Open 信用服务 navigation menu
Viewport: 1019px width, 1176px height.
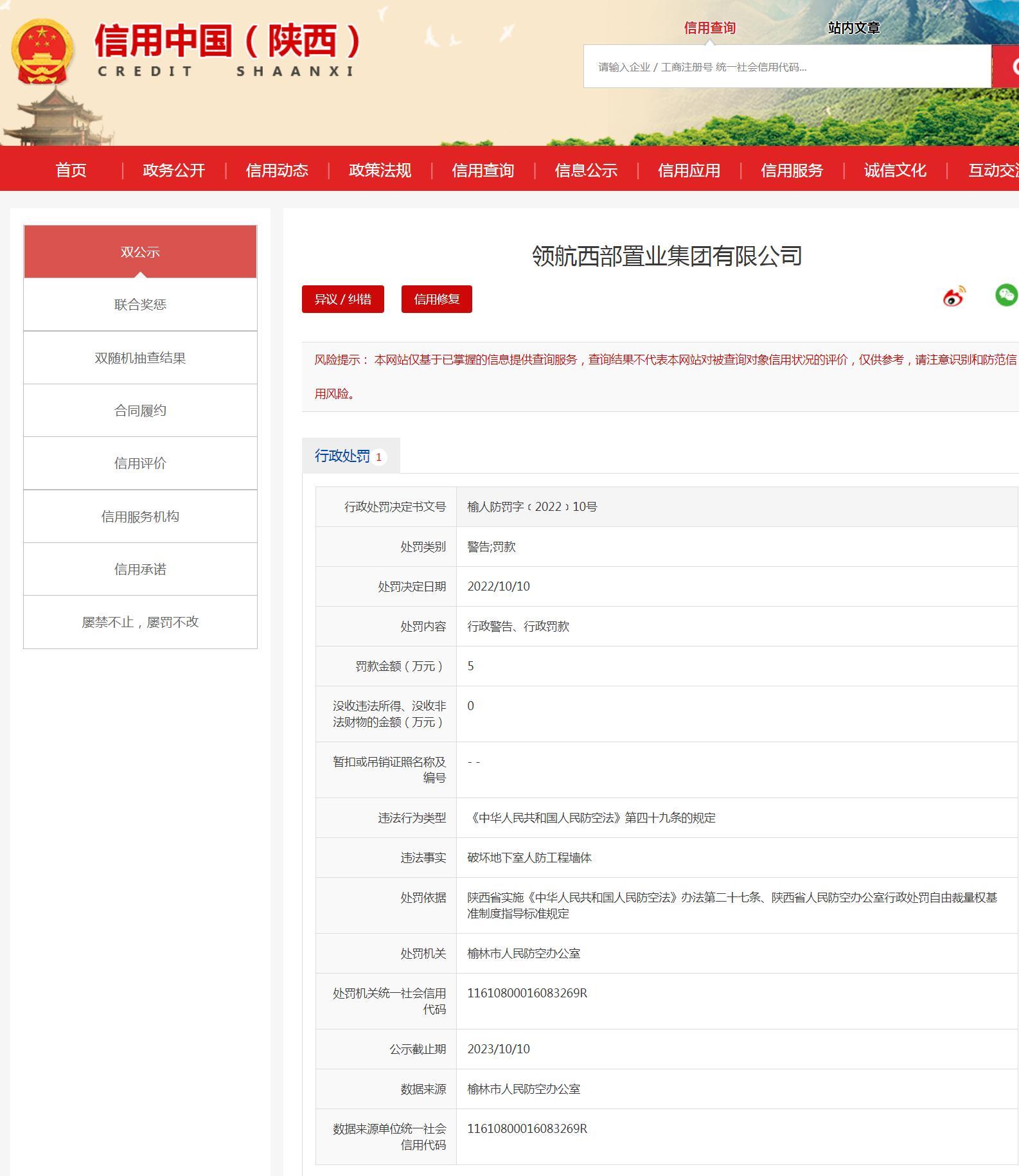click(792, 170)
